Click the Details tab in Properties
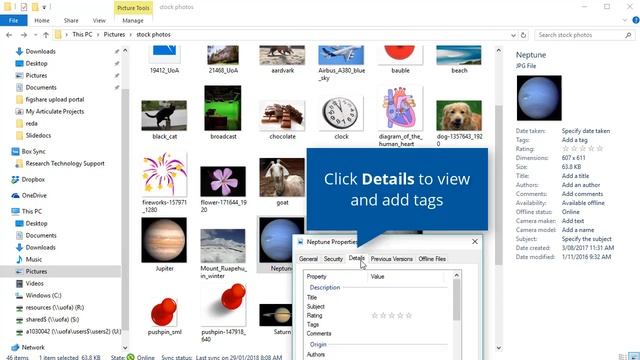 coord(356,258)
